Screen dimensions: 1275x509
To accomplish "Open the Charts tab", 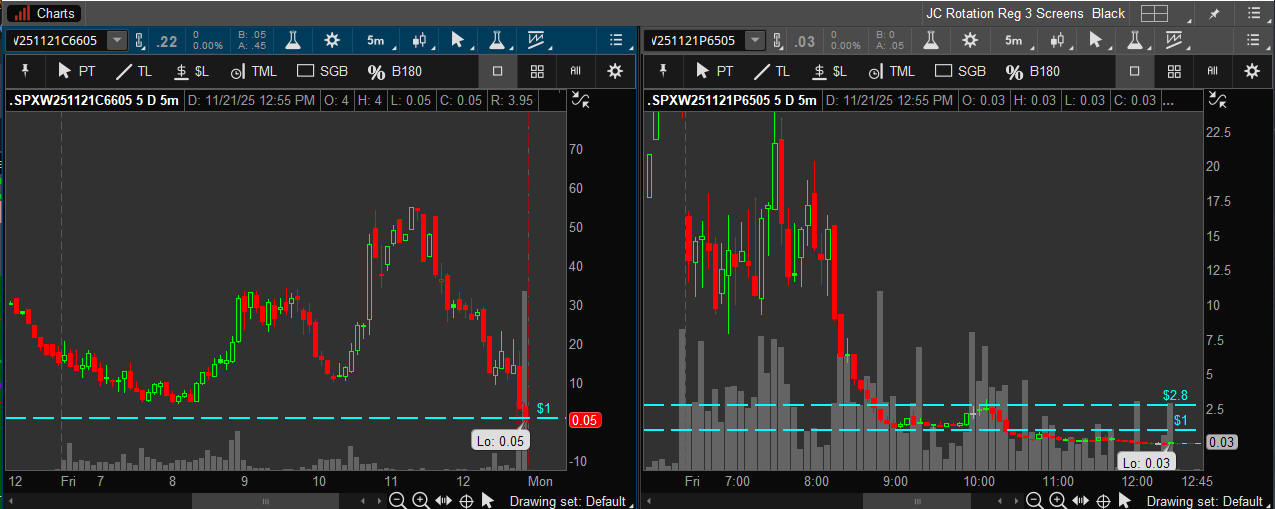I will tap(44, 14).
